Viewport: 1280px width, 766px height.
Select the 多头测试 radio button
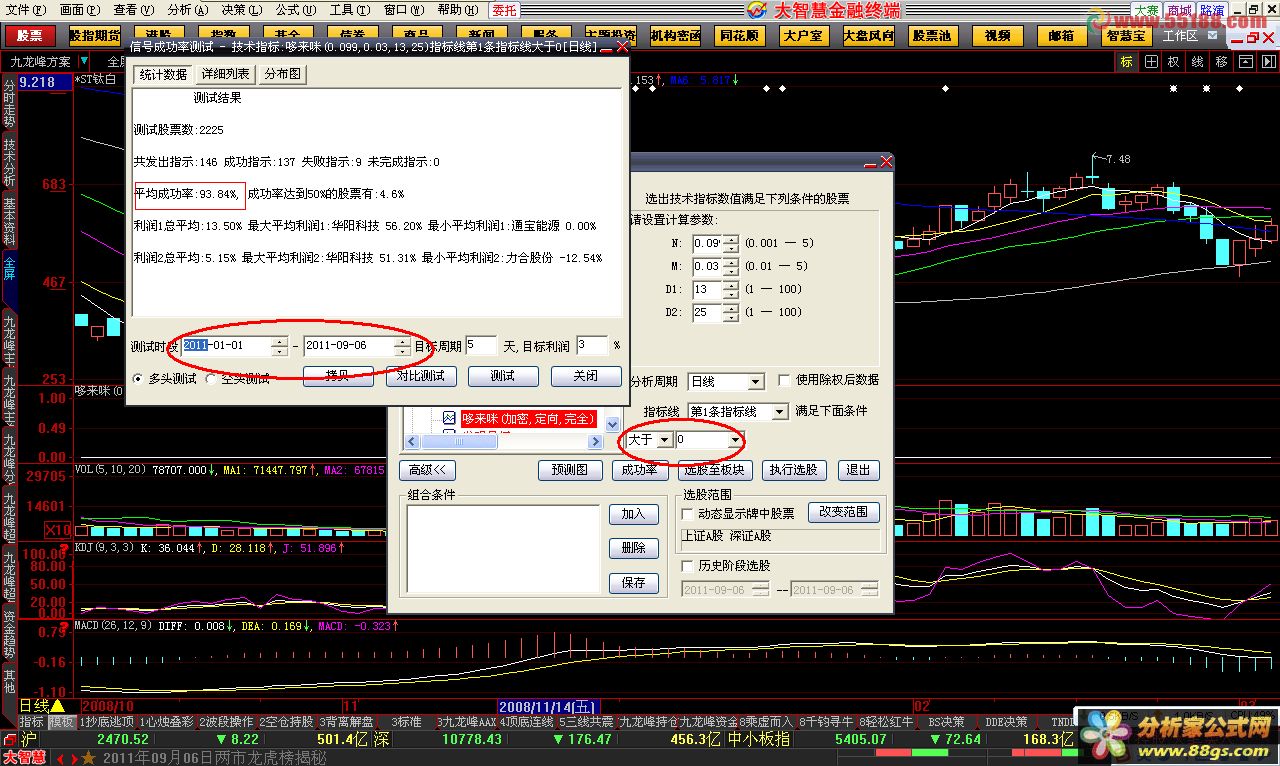166,379
